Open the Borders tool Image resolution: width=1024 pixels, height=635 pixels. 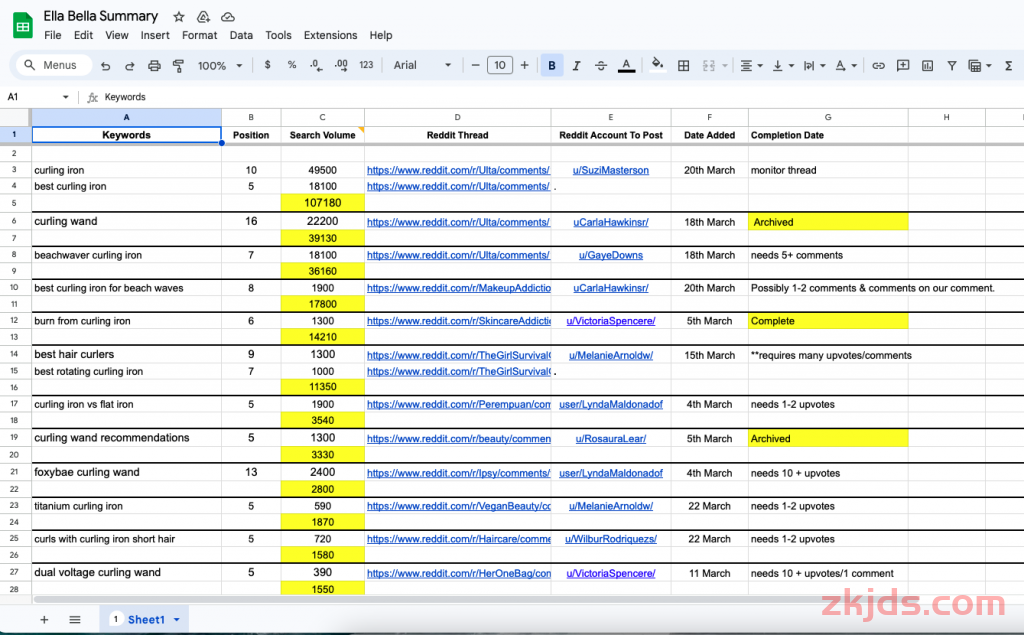[683, 65]
